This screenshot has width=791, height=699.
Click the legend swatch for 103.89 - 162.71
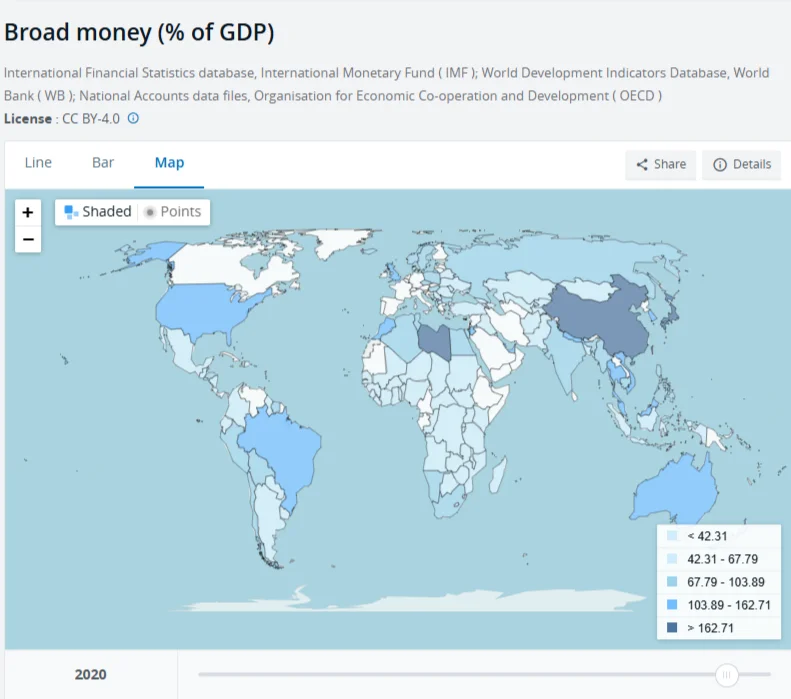coord(672,604)
